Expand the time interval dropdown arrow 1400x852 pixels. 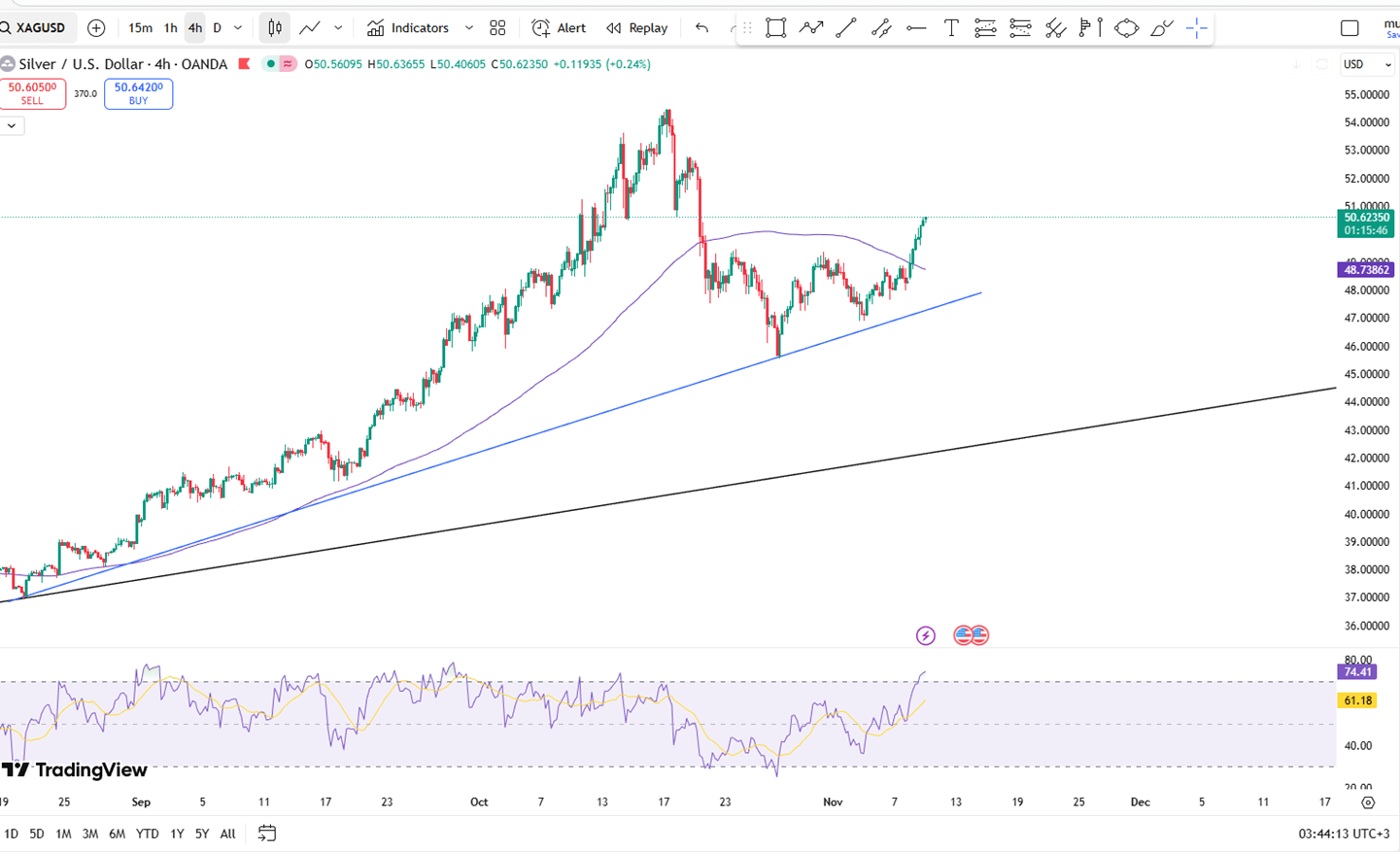tap(238, 28)
